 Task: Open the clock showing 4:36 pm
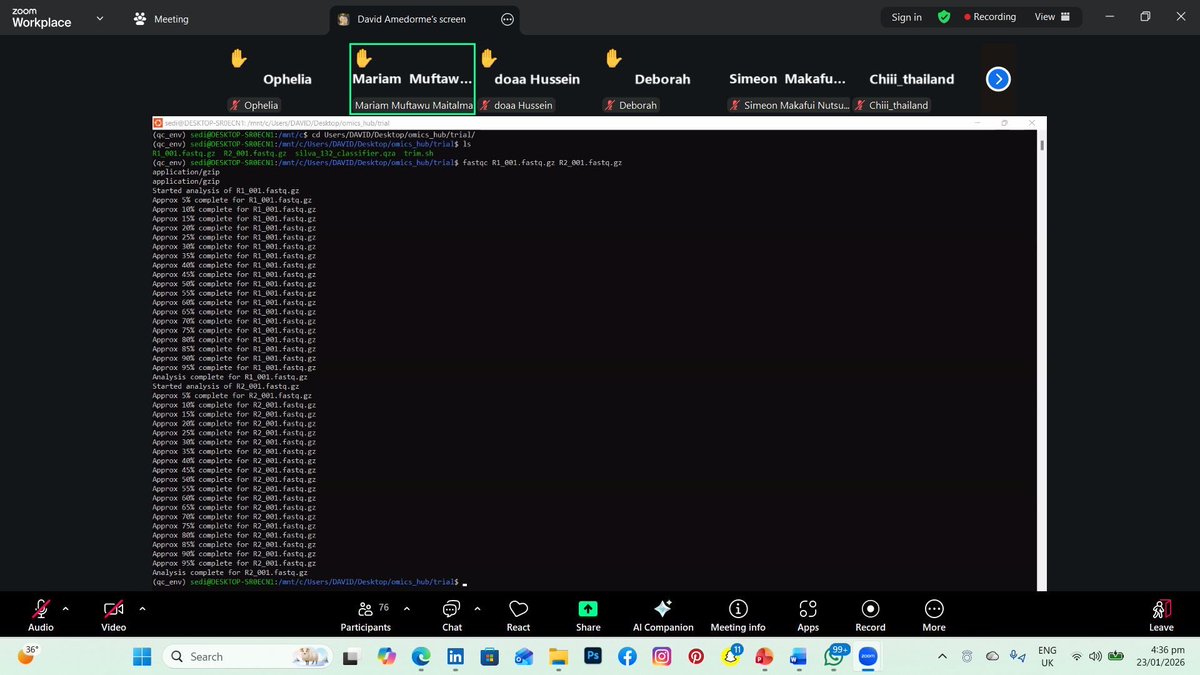coord(1162,656)
